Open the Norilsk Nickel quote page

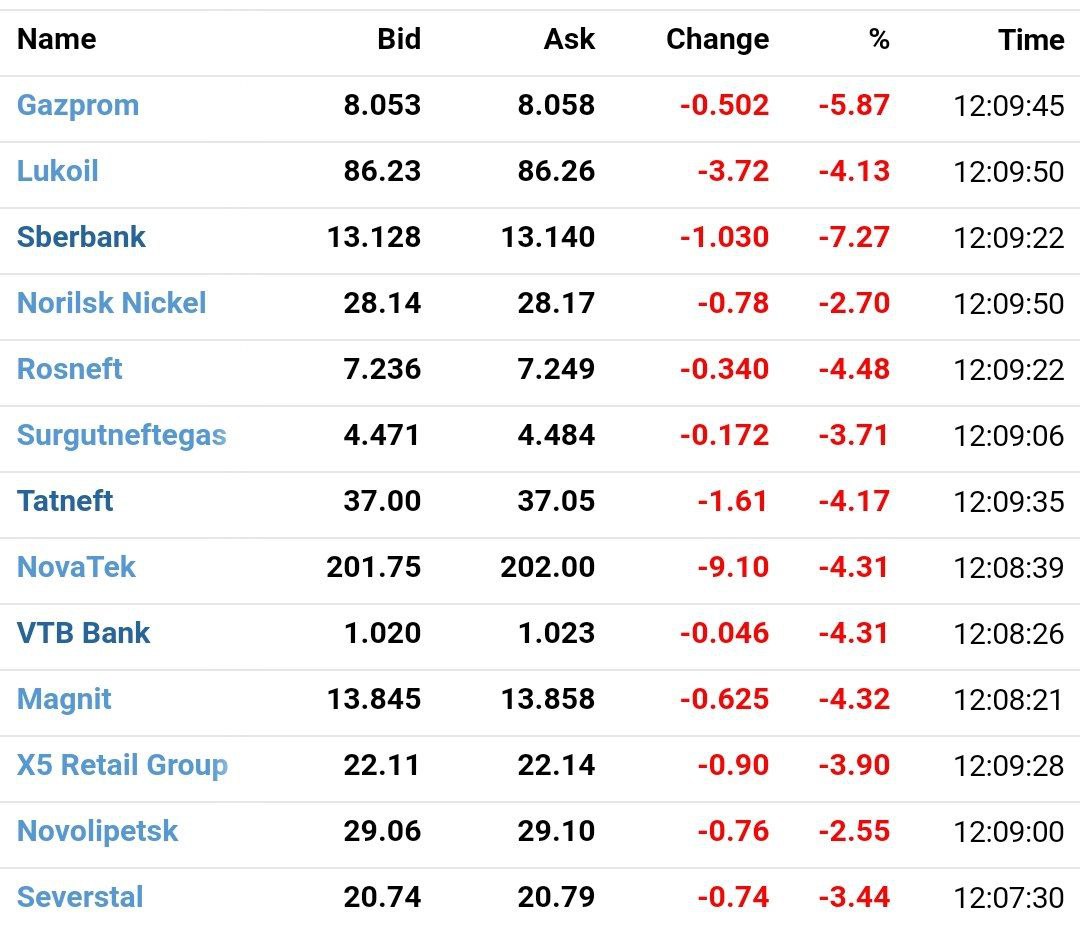[111, 303]
